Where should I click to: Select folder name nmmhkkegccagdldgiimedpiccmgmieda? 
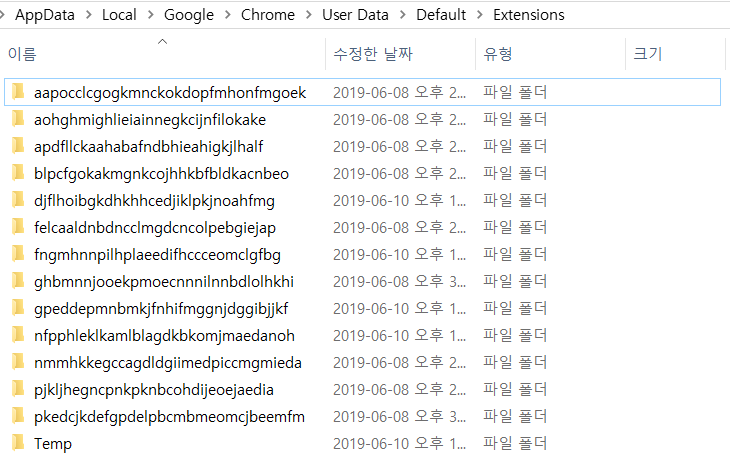[168, 363]
